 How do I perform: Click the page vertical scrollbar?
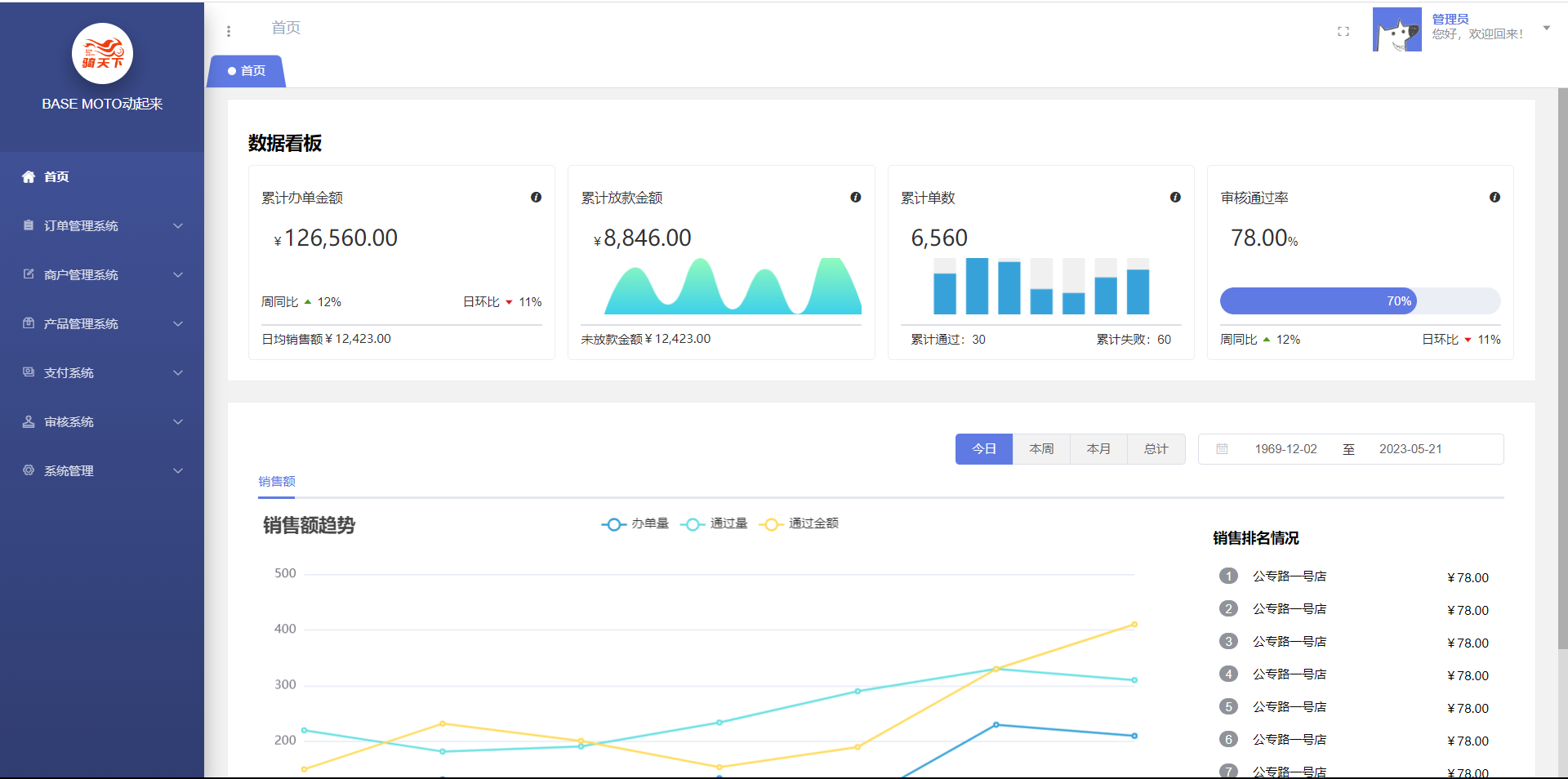[x=1562, y=367]
